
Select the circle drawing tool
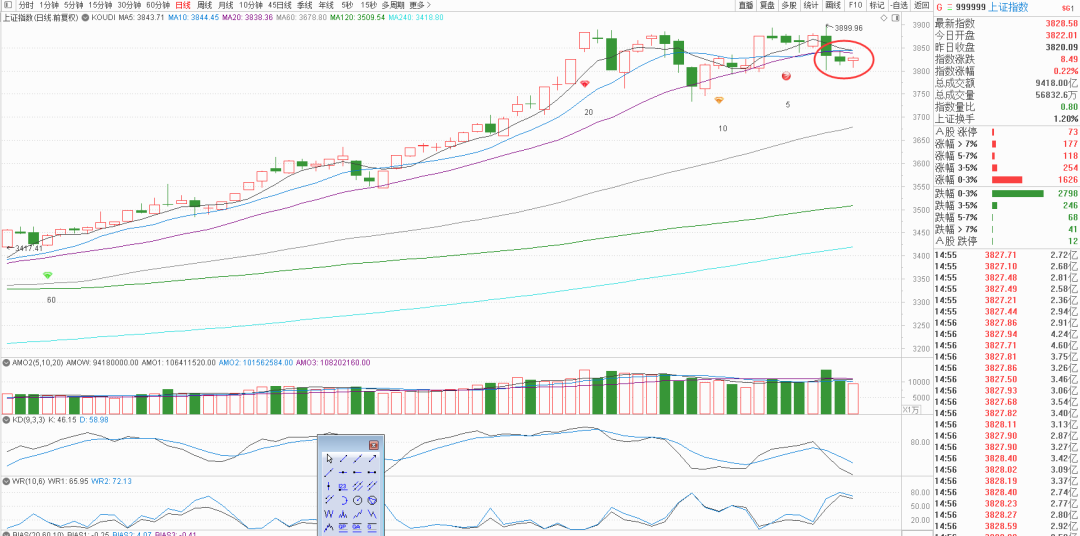(x=357, y=500)
